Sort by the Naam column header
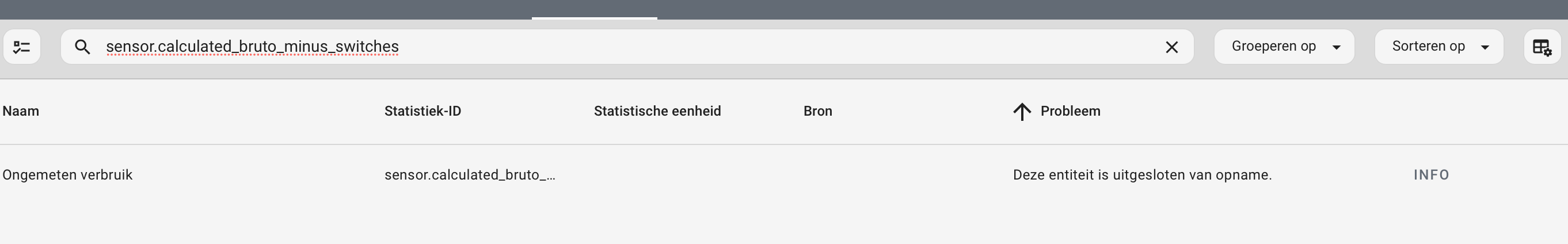The width and height of the screenshot is (1568, 244). click(21, 111)
